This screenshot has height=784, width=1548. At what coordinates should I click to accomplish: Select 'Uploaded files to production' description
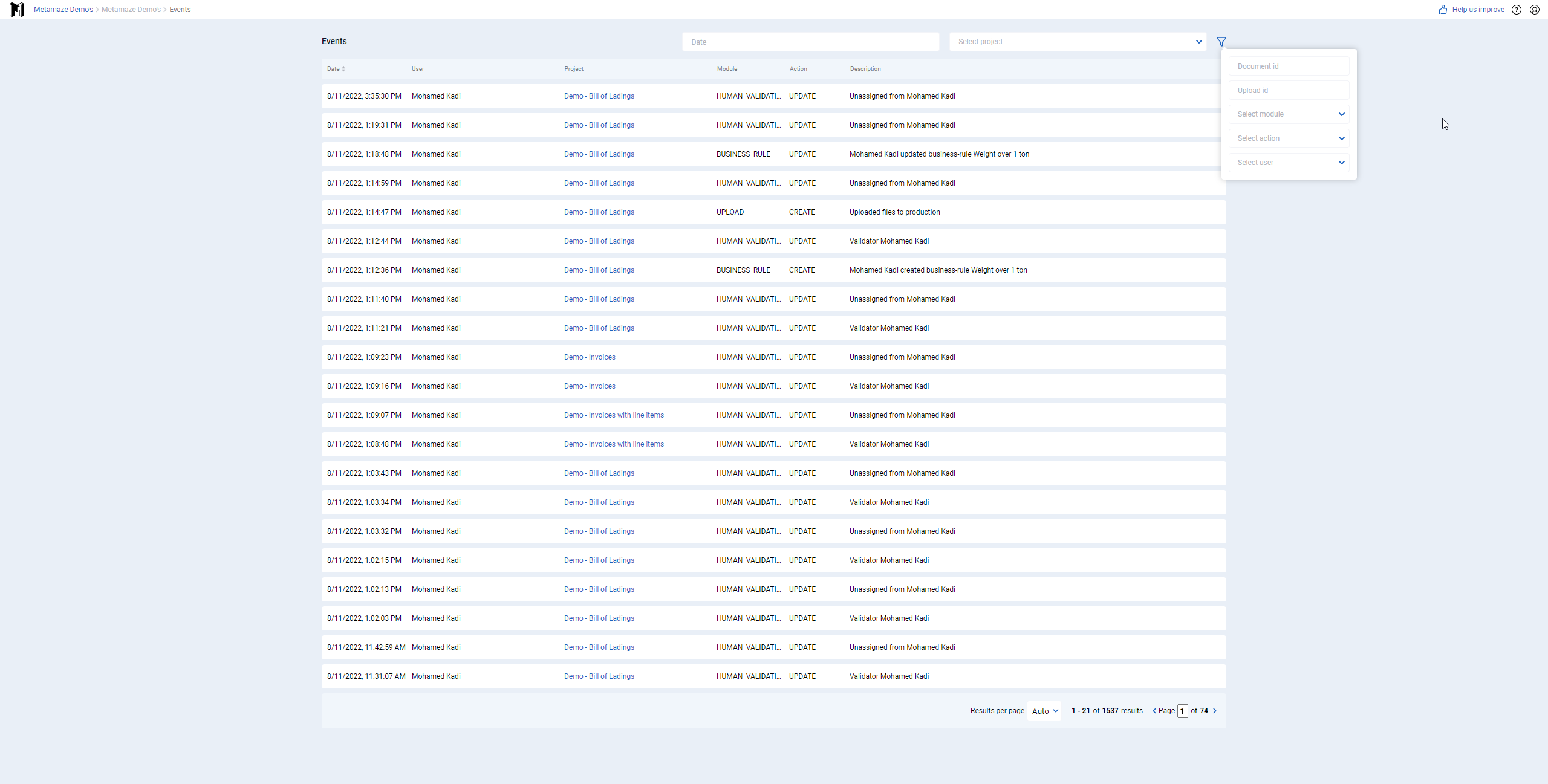coord(895,212)
